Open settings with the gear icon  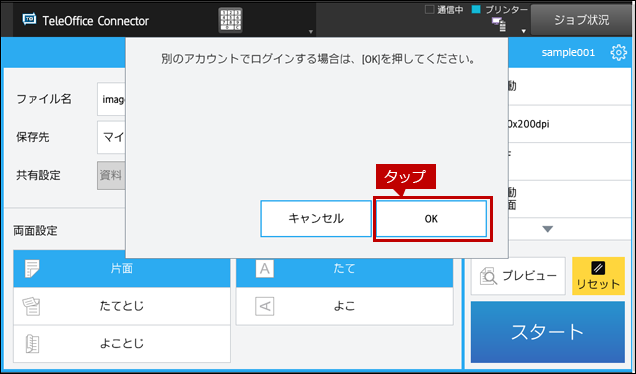(618, 53)
